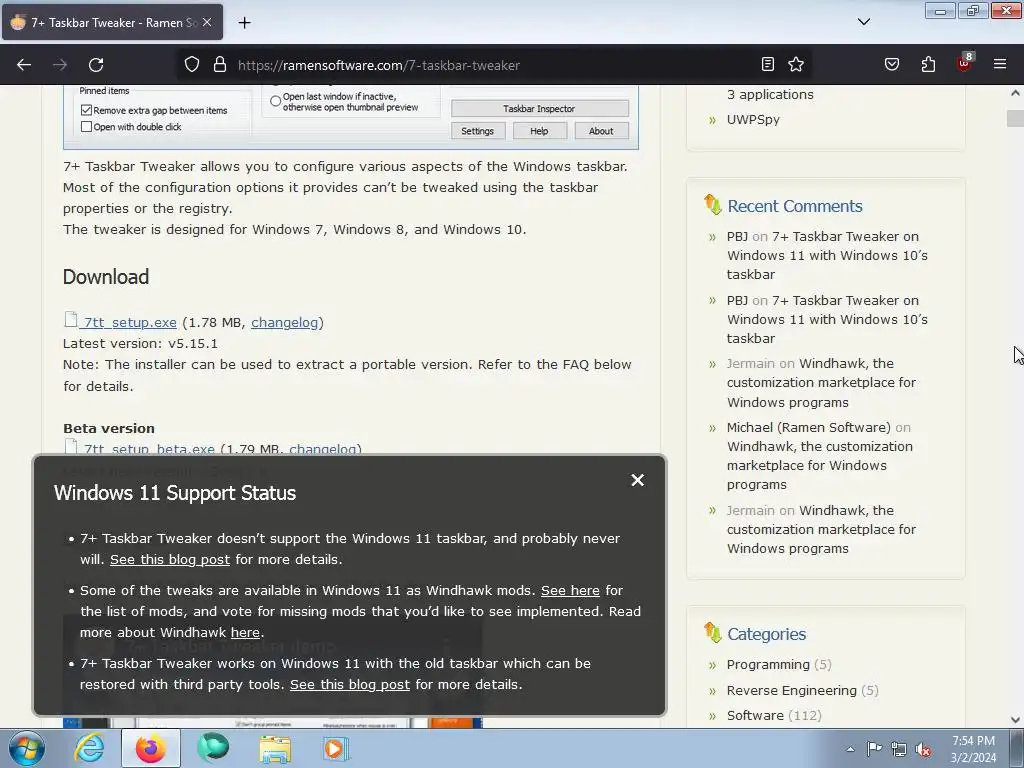Download 7tt_setup_beta.exe
The width and height of the screenshot is (1024, 768).
tap(149, 449)
